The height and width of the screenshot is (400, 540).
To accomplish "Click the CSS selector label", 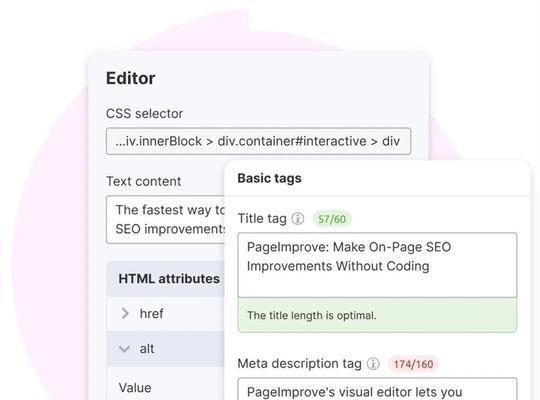I will point(144,113).
